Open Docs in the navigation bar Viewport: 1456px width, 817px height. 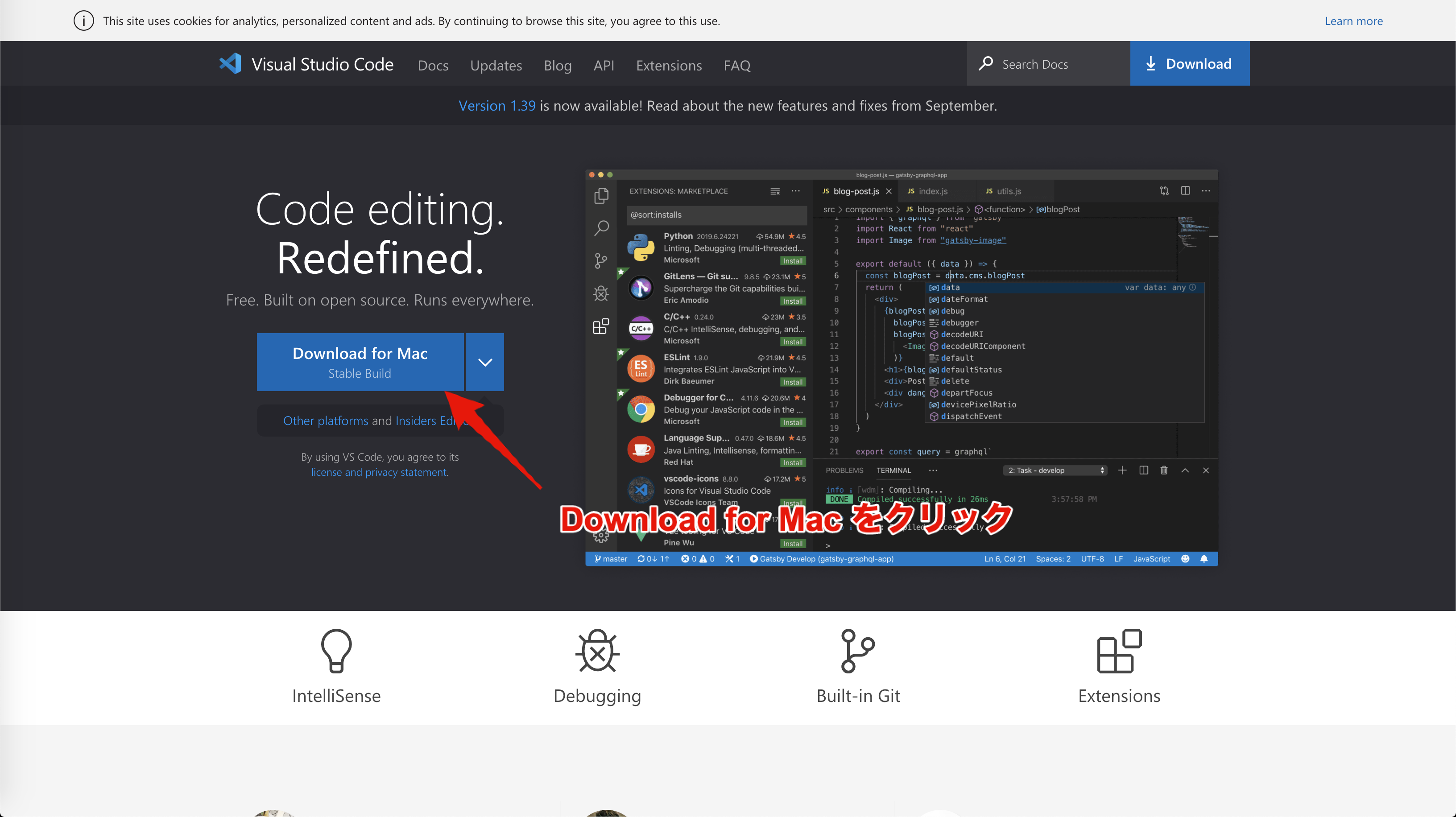click(433, 65)
